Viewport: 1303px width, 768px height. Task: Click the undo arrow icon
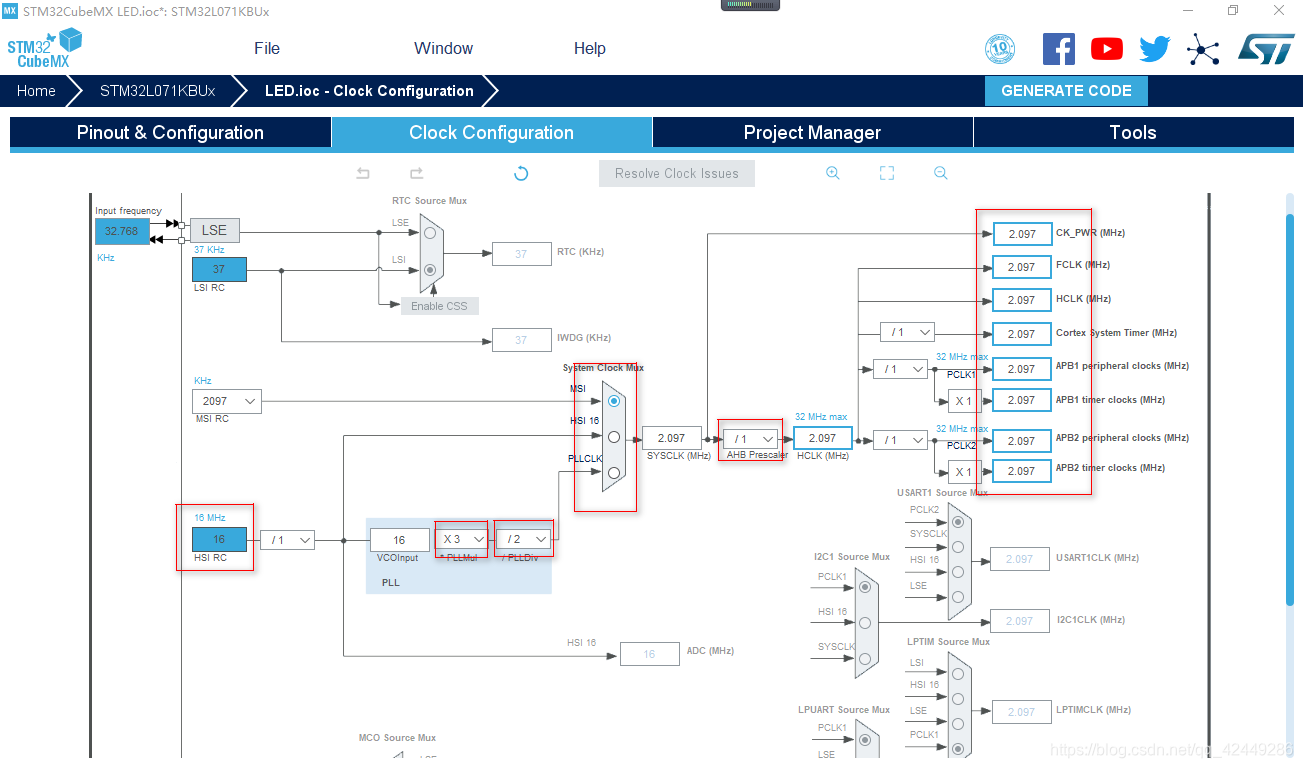[x=363, y=173]
